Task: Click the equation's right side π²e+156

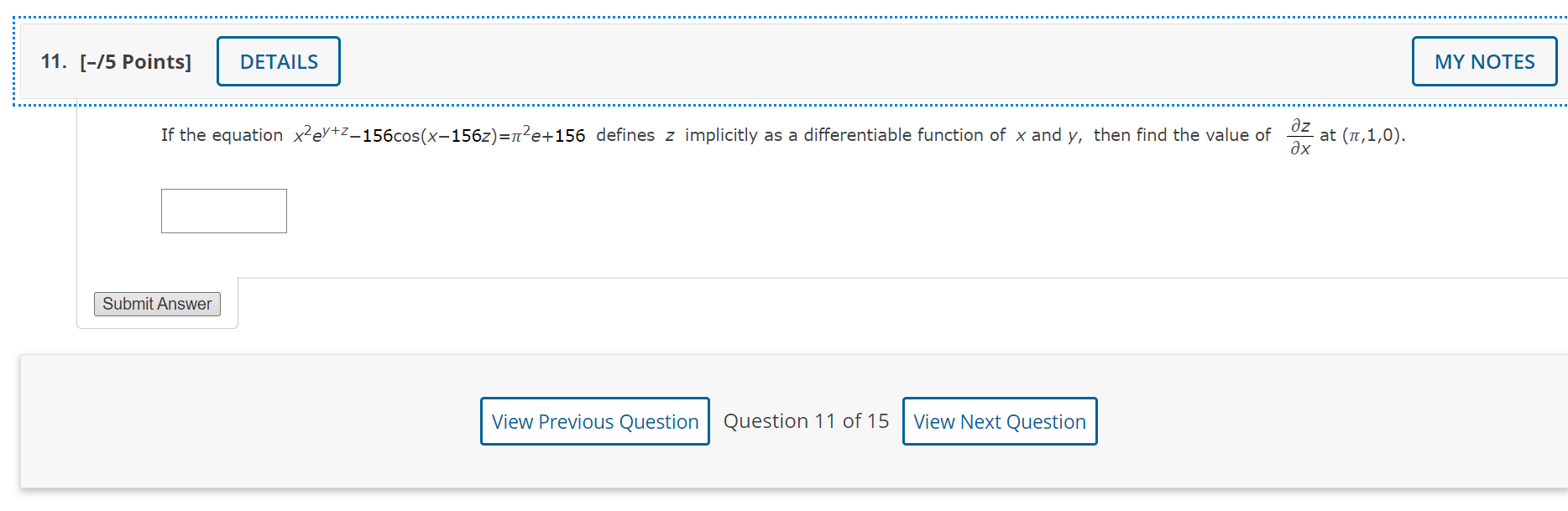Action: 548,134
